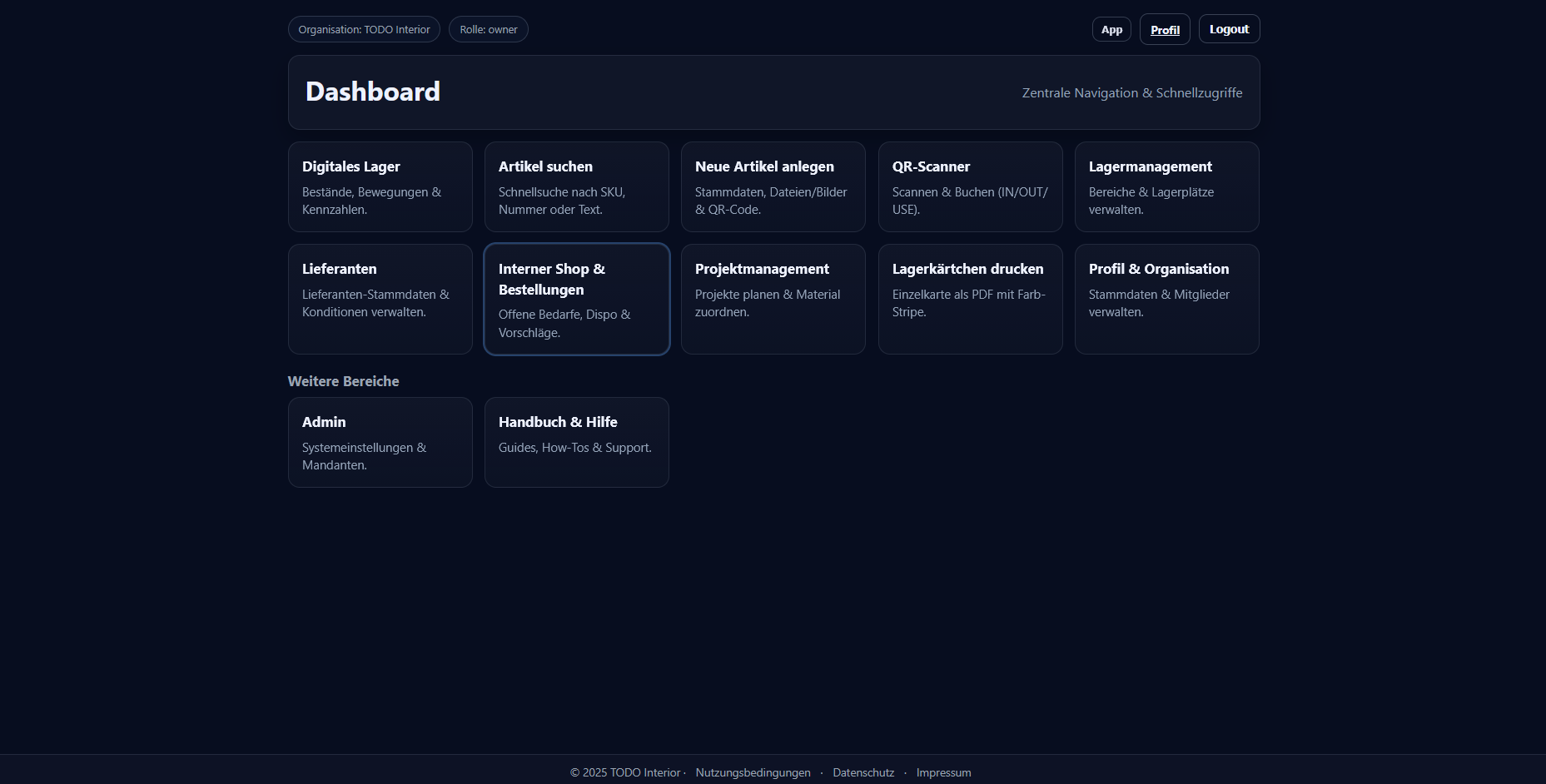Open Interner Shop & Bestellungen card

click(576, 299)
